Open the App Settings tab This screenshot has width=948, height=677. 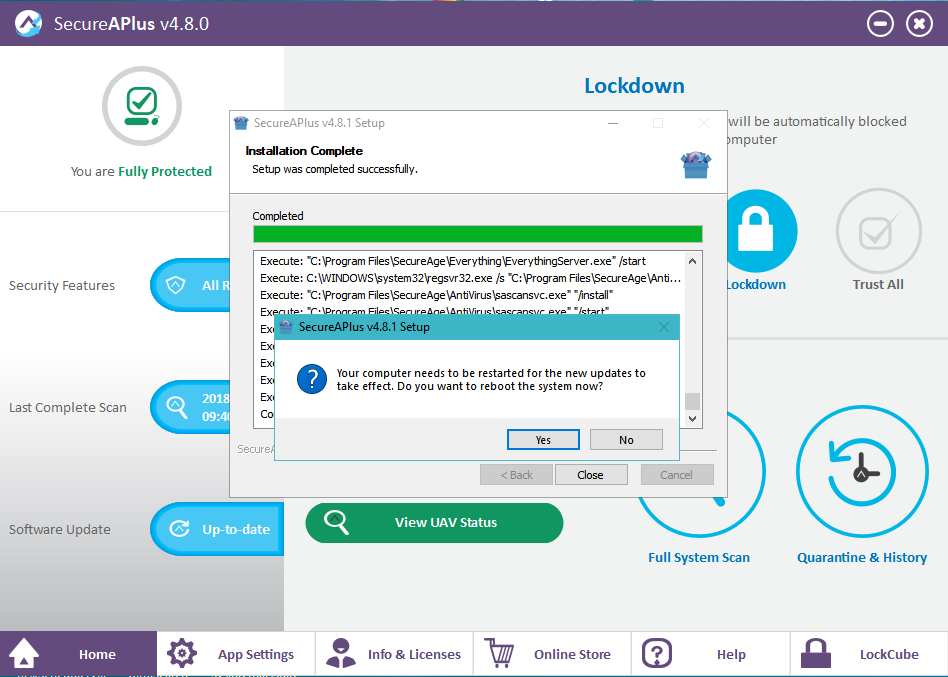point(236,654)
